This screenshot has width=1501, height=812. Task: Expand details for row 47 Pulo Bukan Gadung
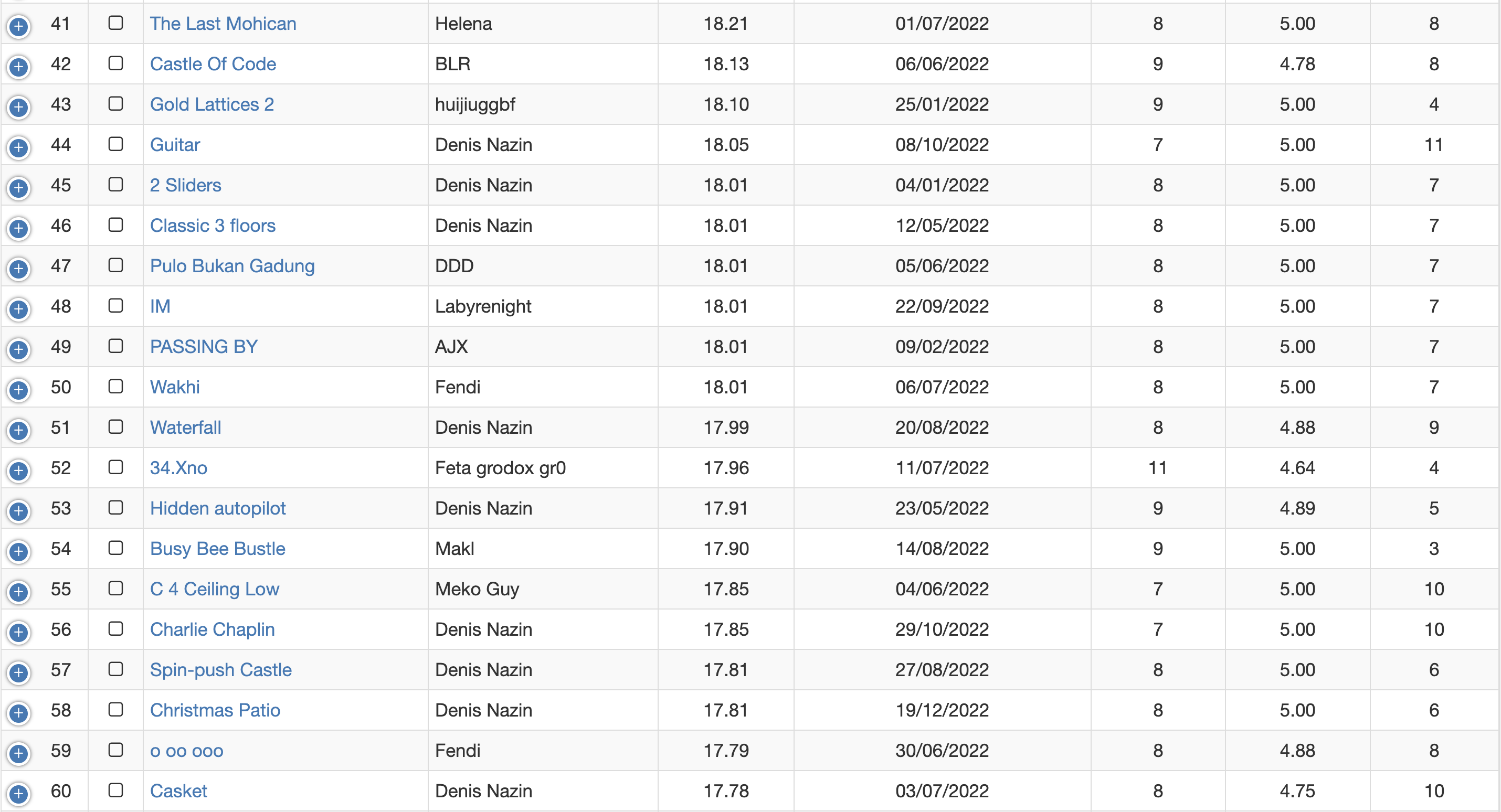pyautogui.click(x=19, y=269)
